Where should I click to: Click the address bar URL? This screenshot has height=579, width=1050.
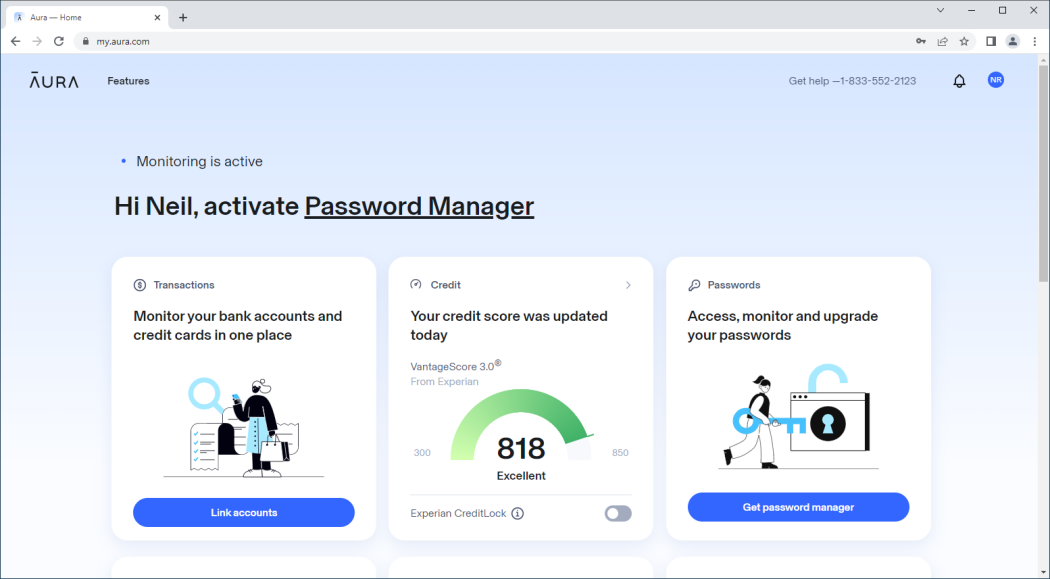123,42
